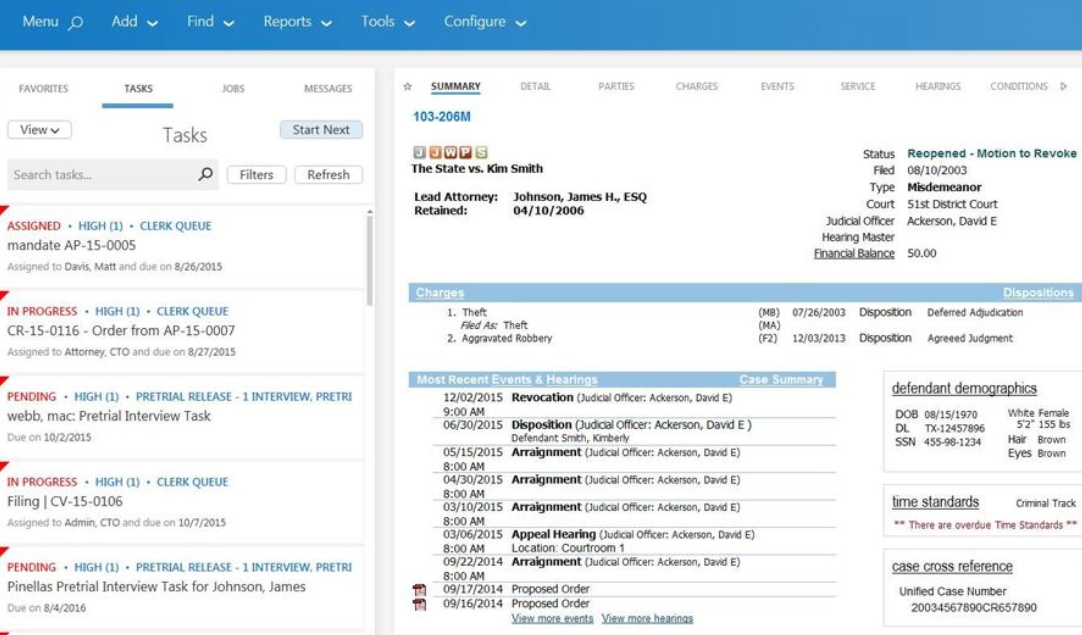
Task: Click the Financial Balance link
Action: click(x=854, y=253)
